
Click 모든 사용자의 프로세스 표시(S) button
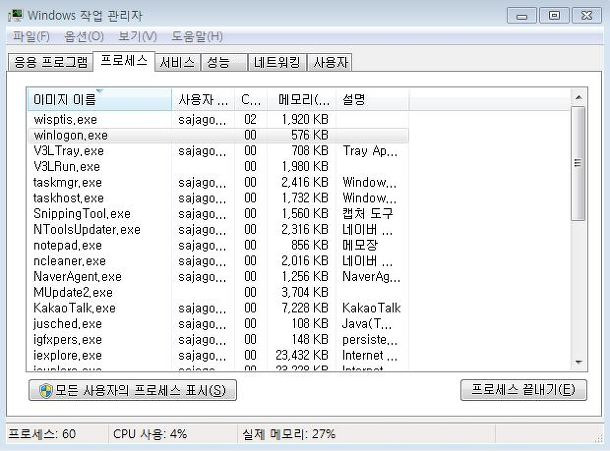[133, 390]
